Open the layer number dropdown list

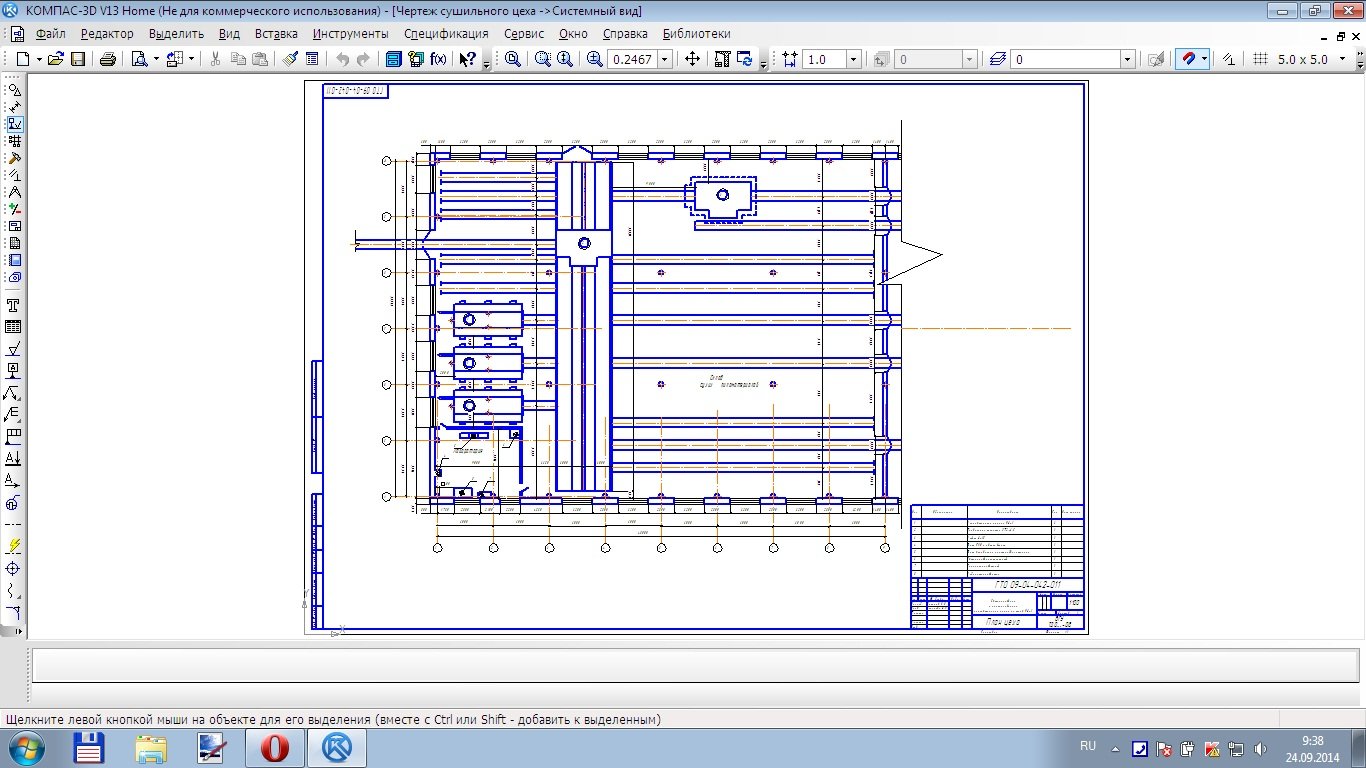click(1127, 59)
